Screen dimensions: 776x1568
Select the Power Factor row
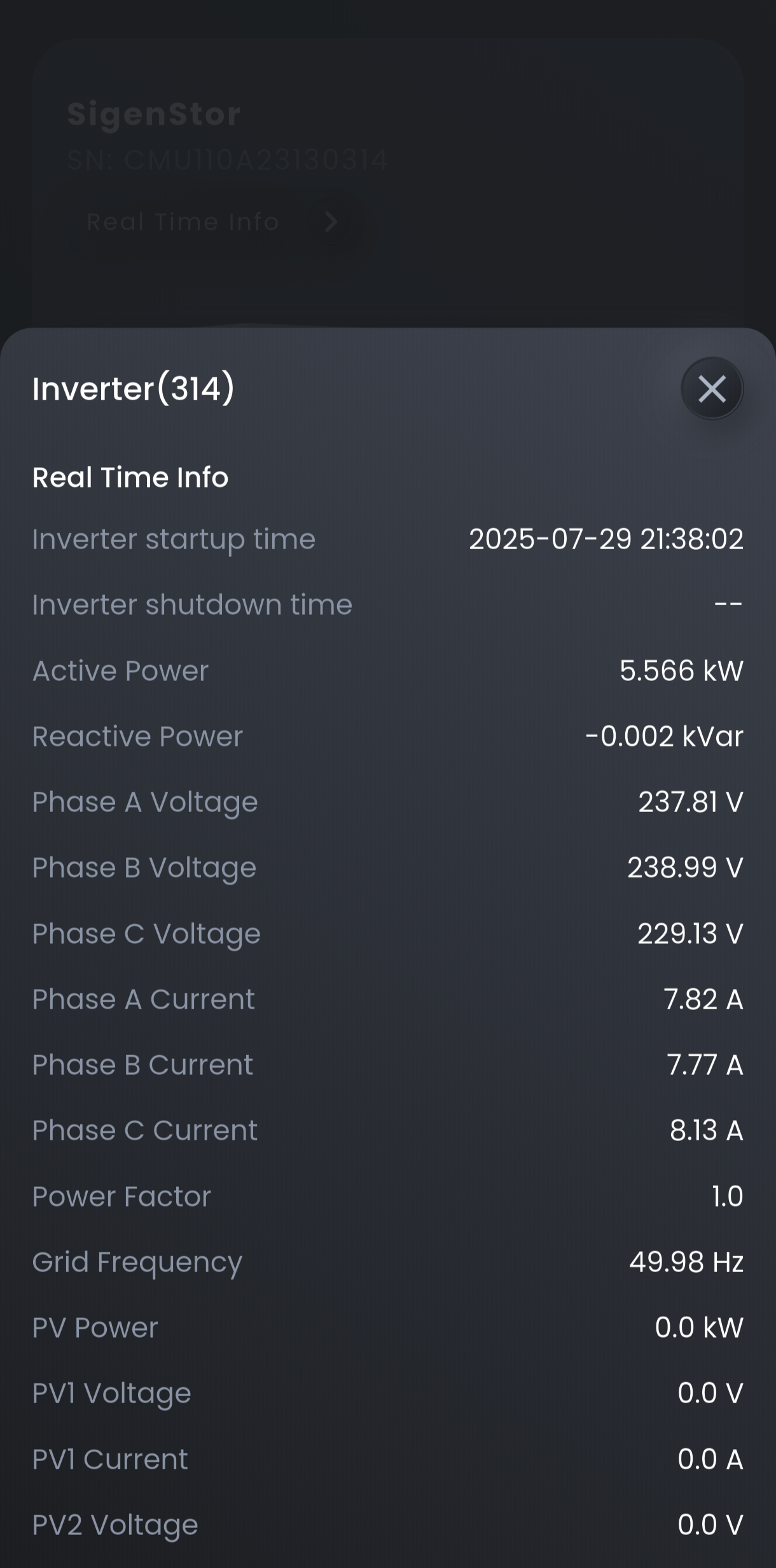tap(388, 1196)
